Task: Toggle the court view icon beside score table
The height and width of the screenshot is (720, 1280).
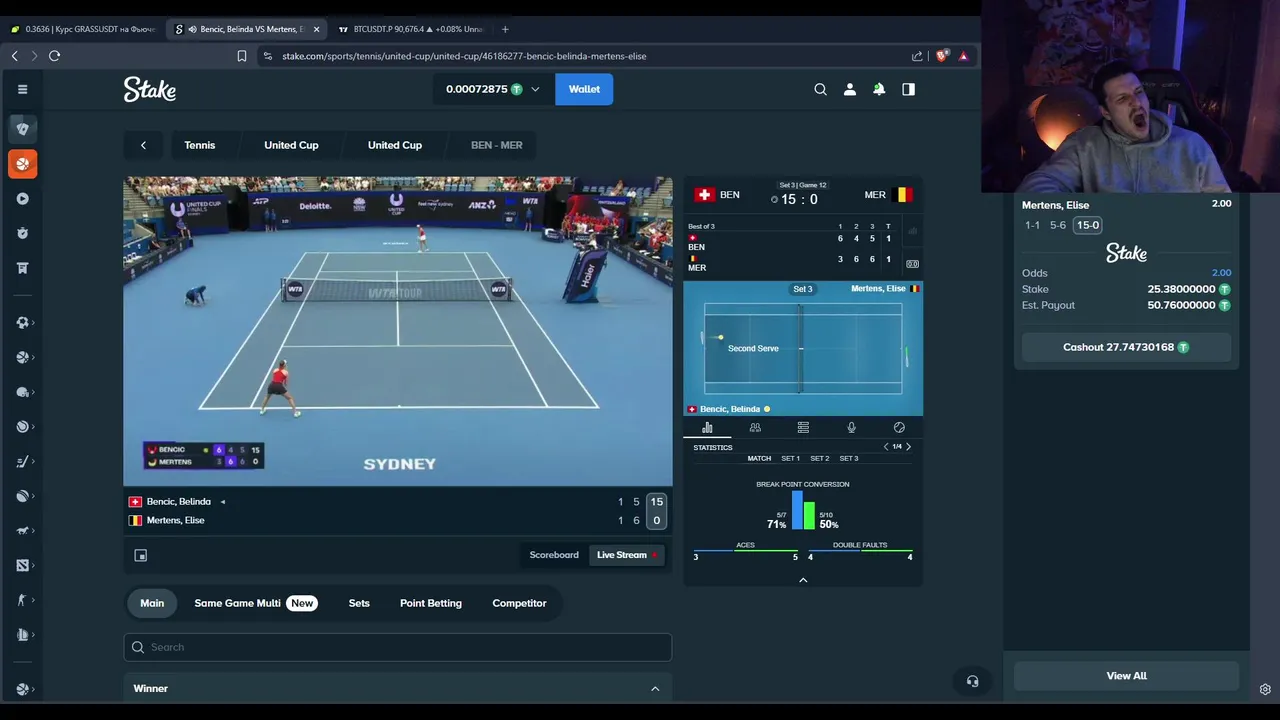Action: (x=912, y=264)
